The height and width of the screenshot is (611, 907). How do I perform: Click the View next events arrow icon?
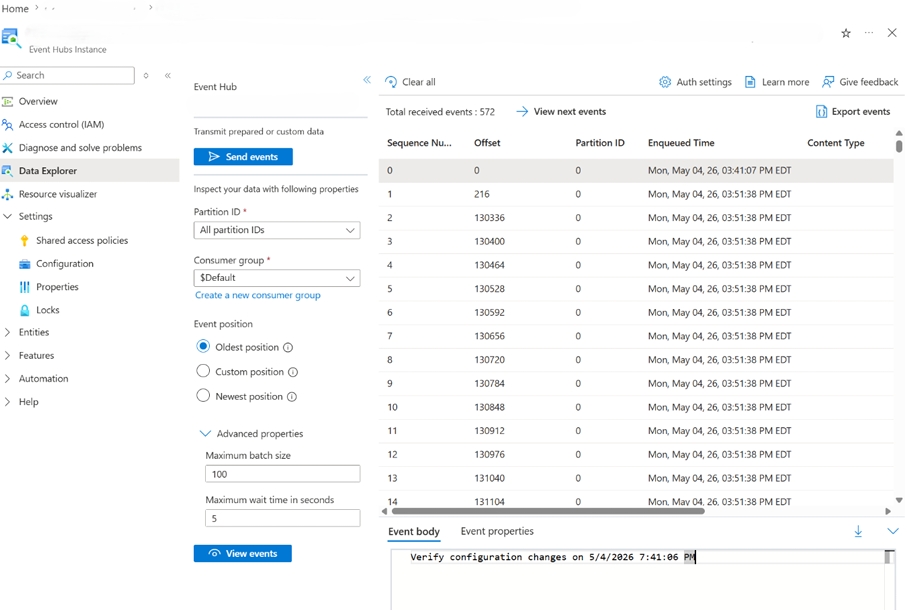pos(522,111)
